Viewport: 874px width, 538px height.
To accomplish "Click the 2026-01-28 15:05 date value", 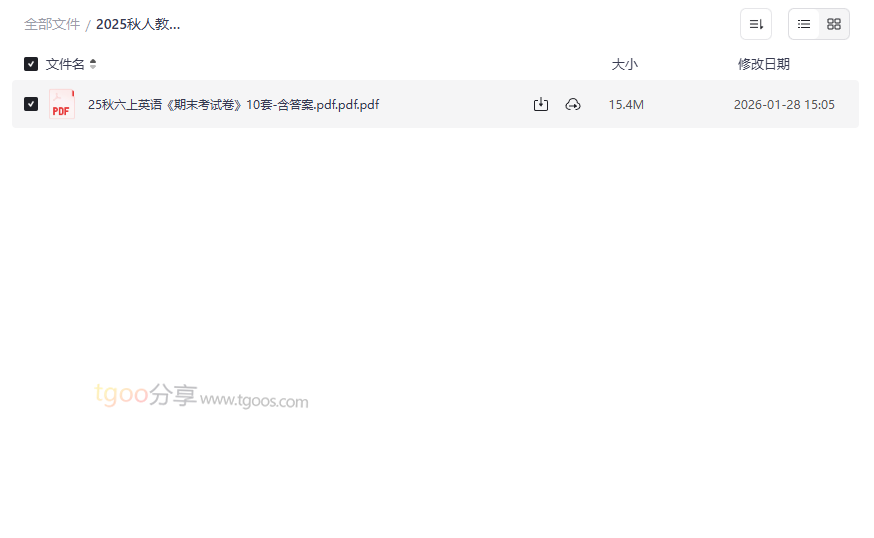I will [x=784, y=104].
